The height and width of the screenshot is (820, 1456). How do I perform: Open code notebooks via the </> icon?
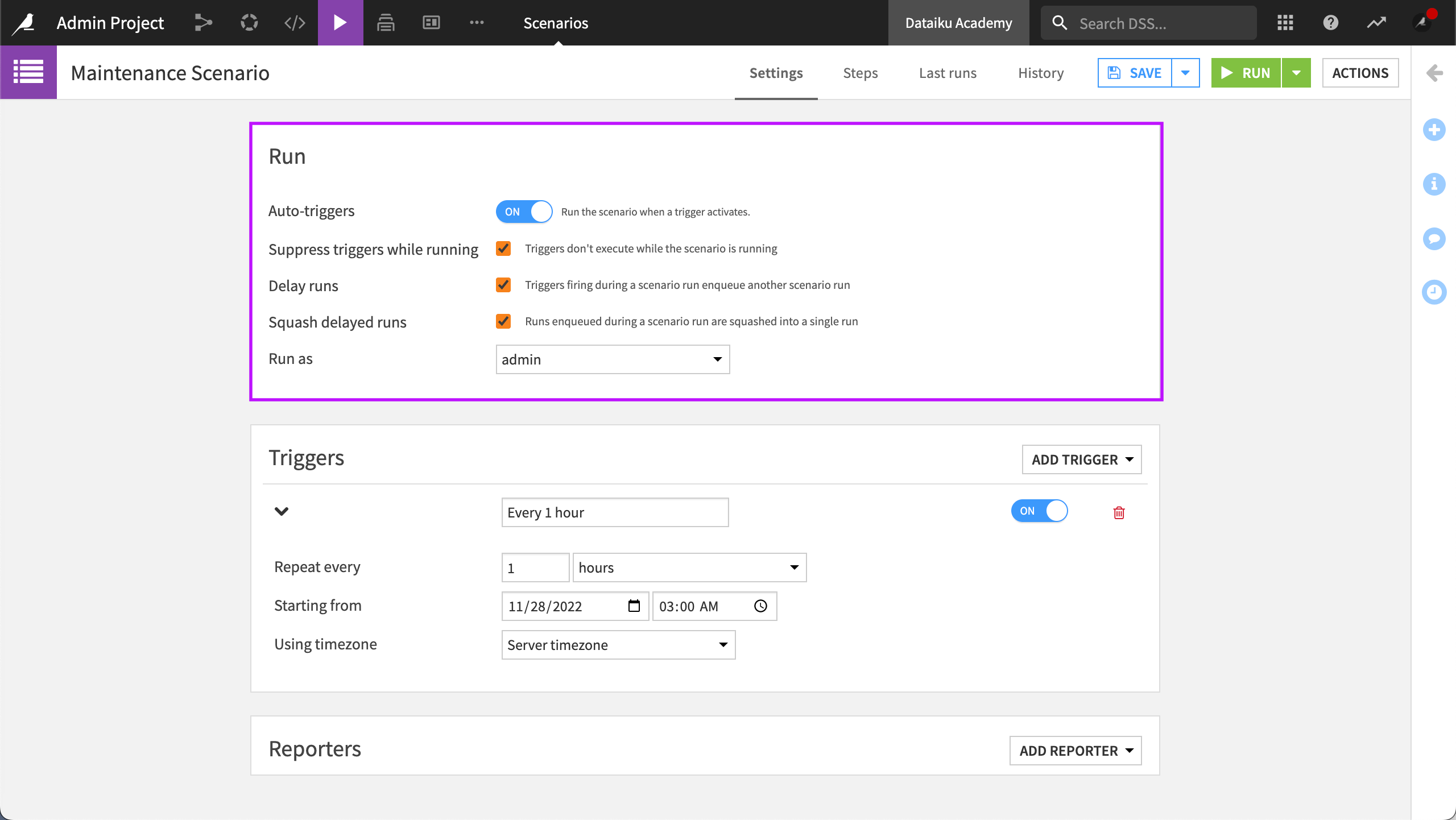(294, 23)
